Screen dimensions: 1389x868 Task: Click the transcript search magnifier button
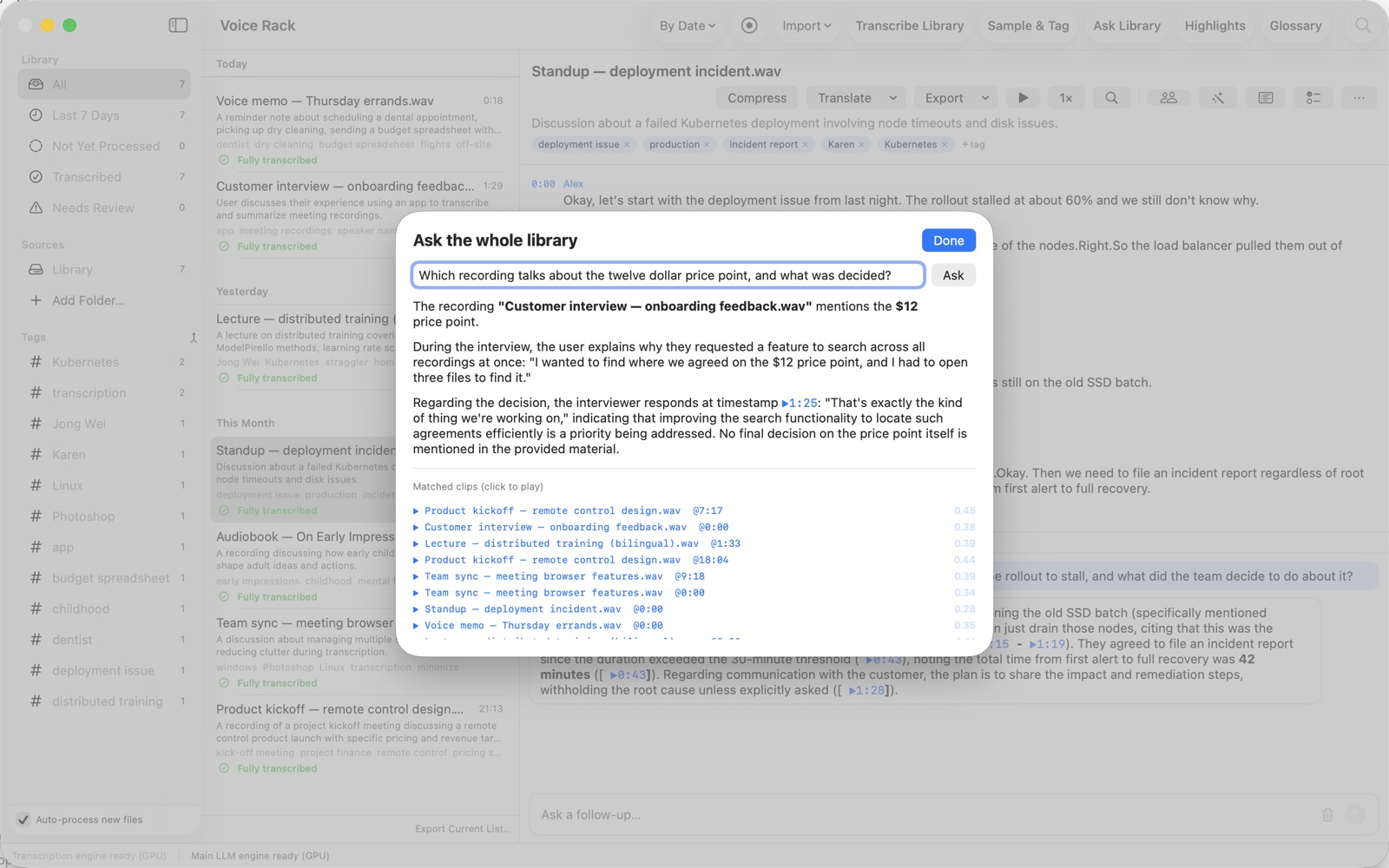[x=1111, y=98]
